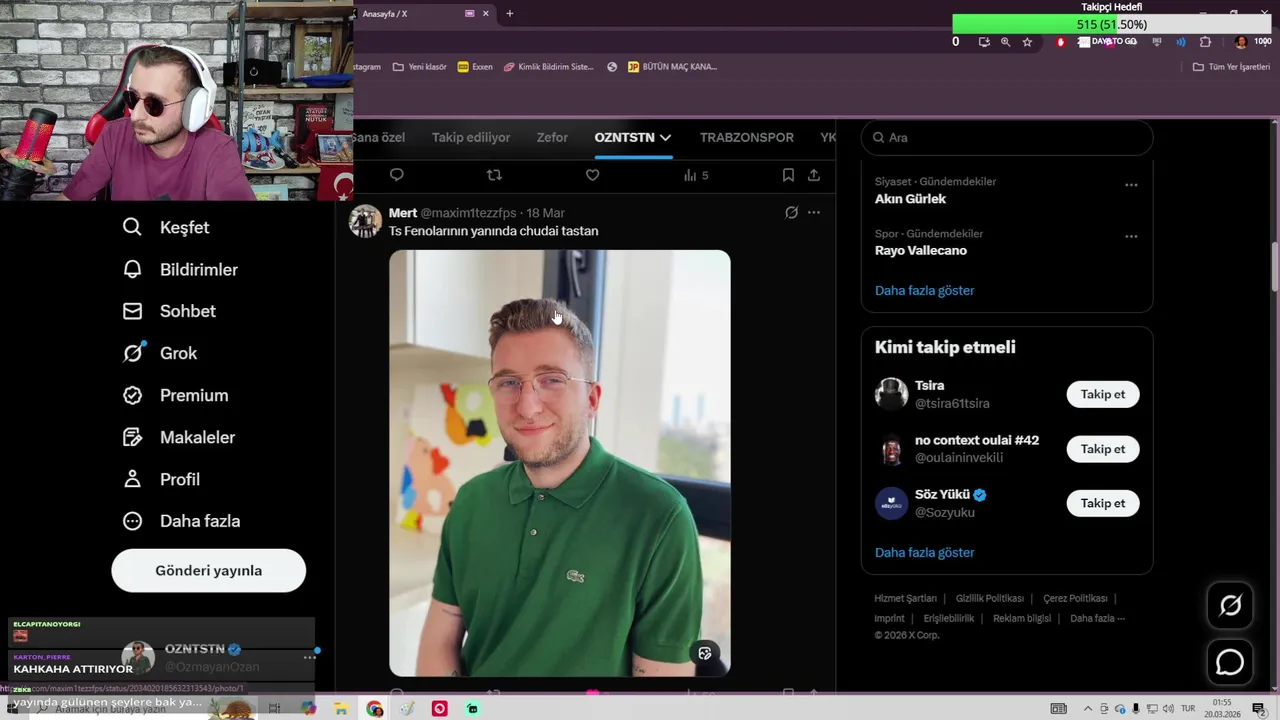Open the Keşfet explore page
The image size is (1280, 720).
pyautogui.click(x=166, y=227)
